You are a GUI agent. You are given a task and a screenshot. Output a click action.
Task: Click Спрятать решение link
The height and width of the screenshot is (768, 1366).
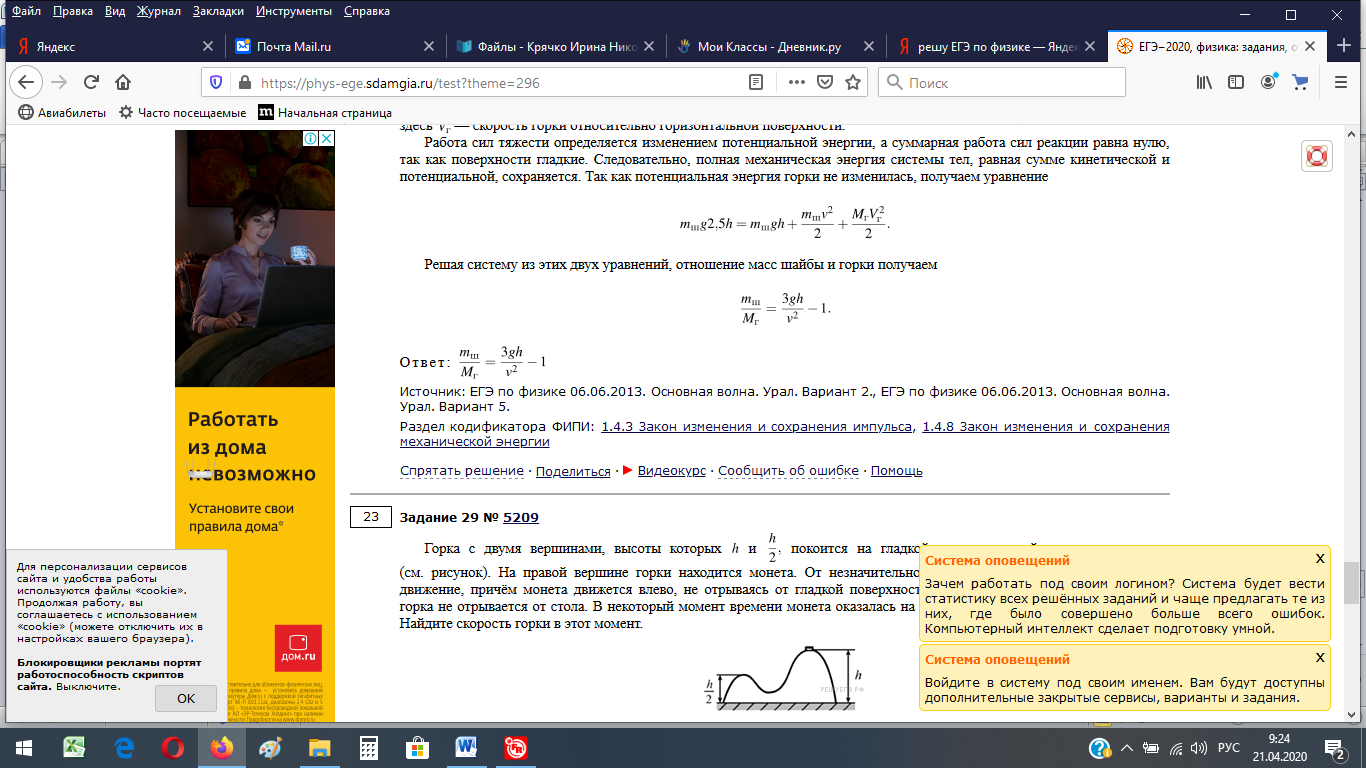(462, 470)
